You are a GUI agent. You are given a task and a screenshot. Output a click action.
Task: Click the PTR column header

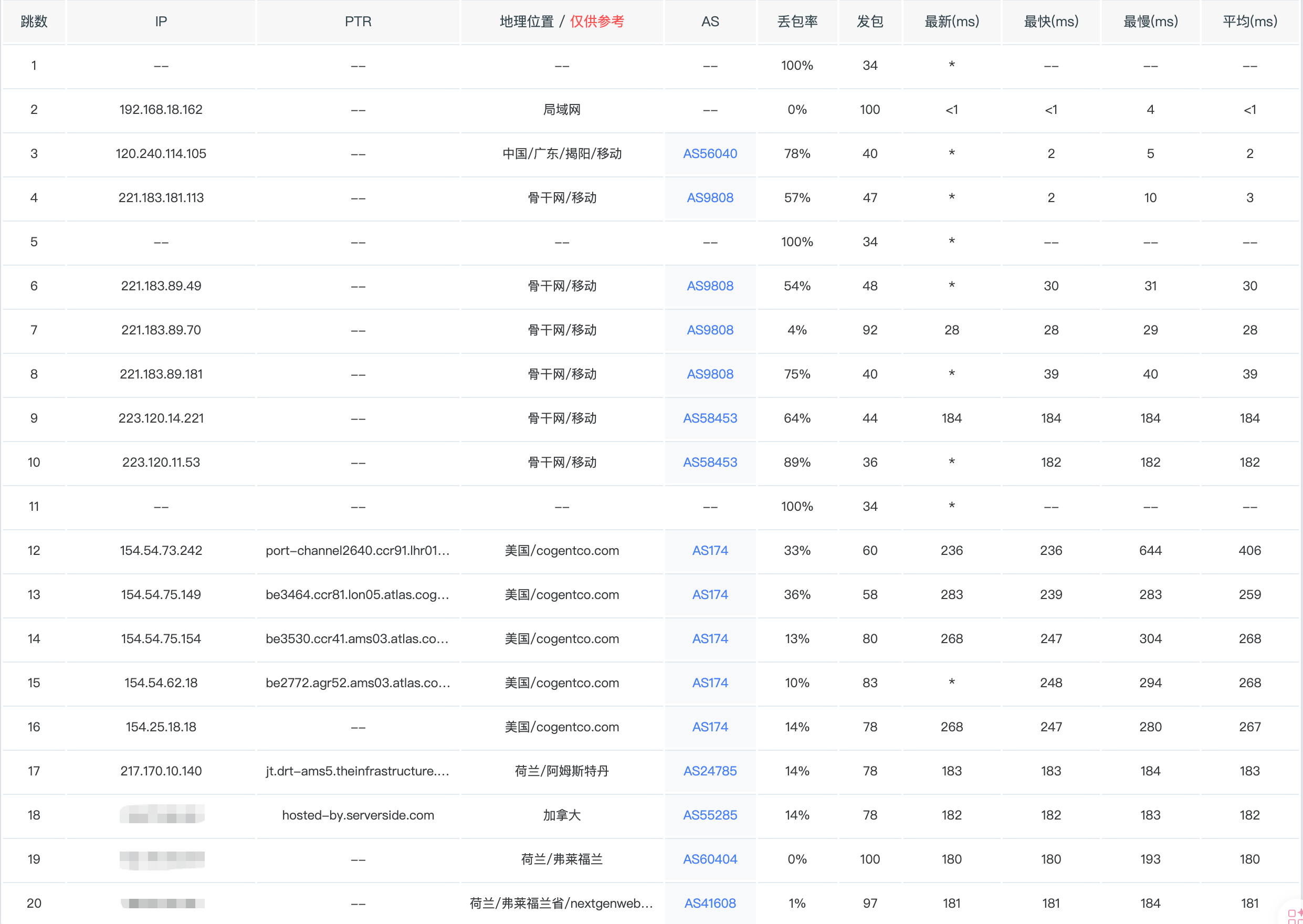tap(358, 22)
